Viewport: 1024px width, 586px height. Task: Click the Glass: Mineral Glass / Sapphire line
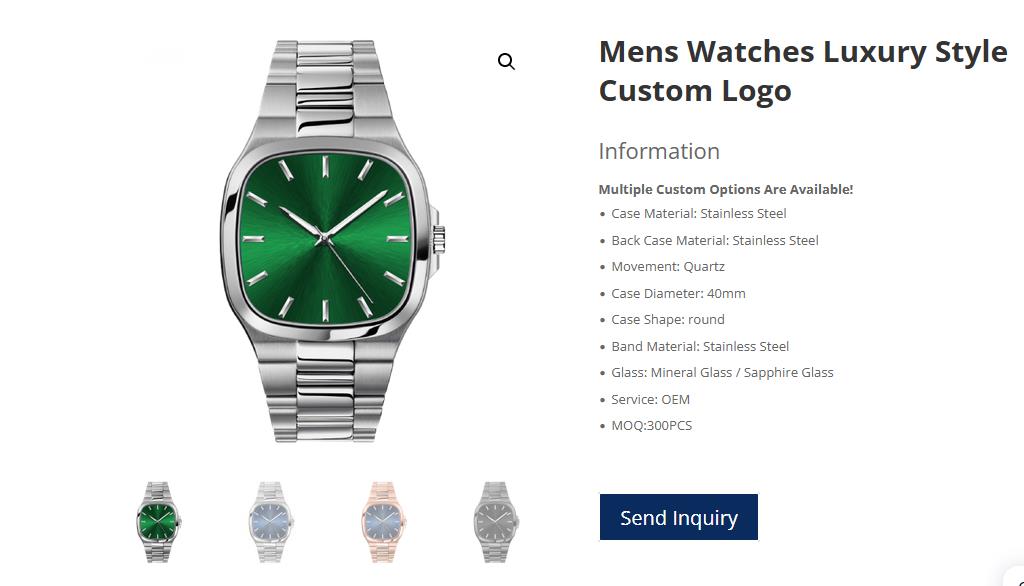coord(722,372)
